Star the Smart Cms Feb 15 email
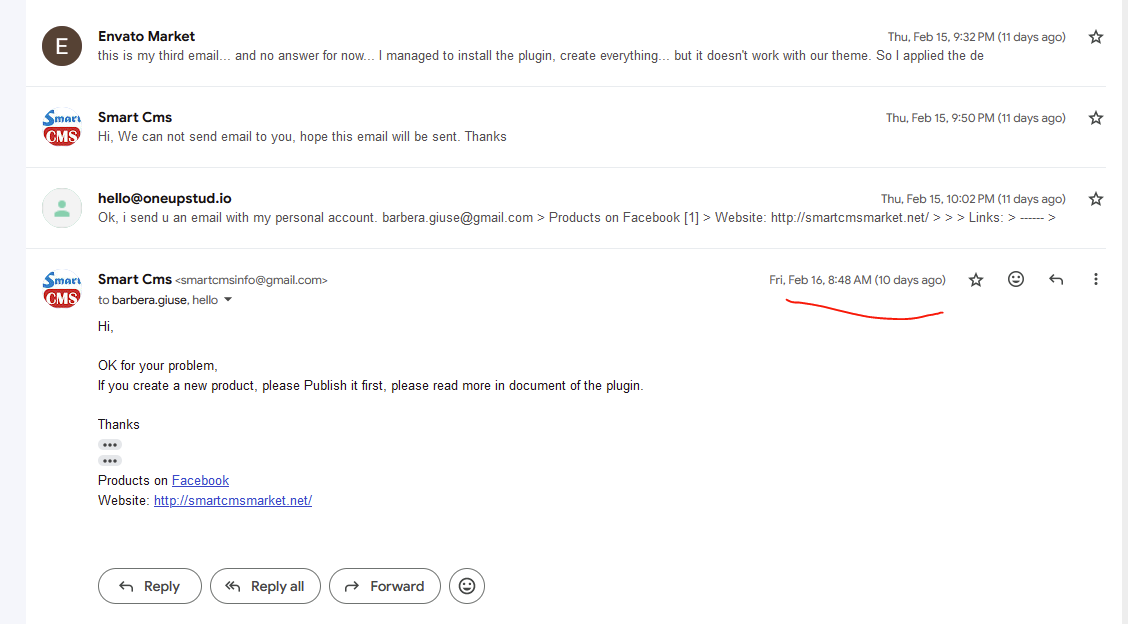 [1096, 118]
